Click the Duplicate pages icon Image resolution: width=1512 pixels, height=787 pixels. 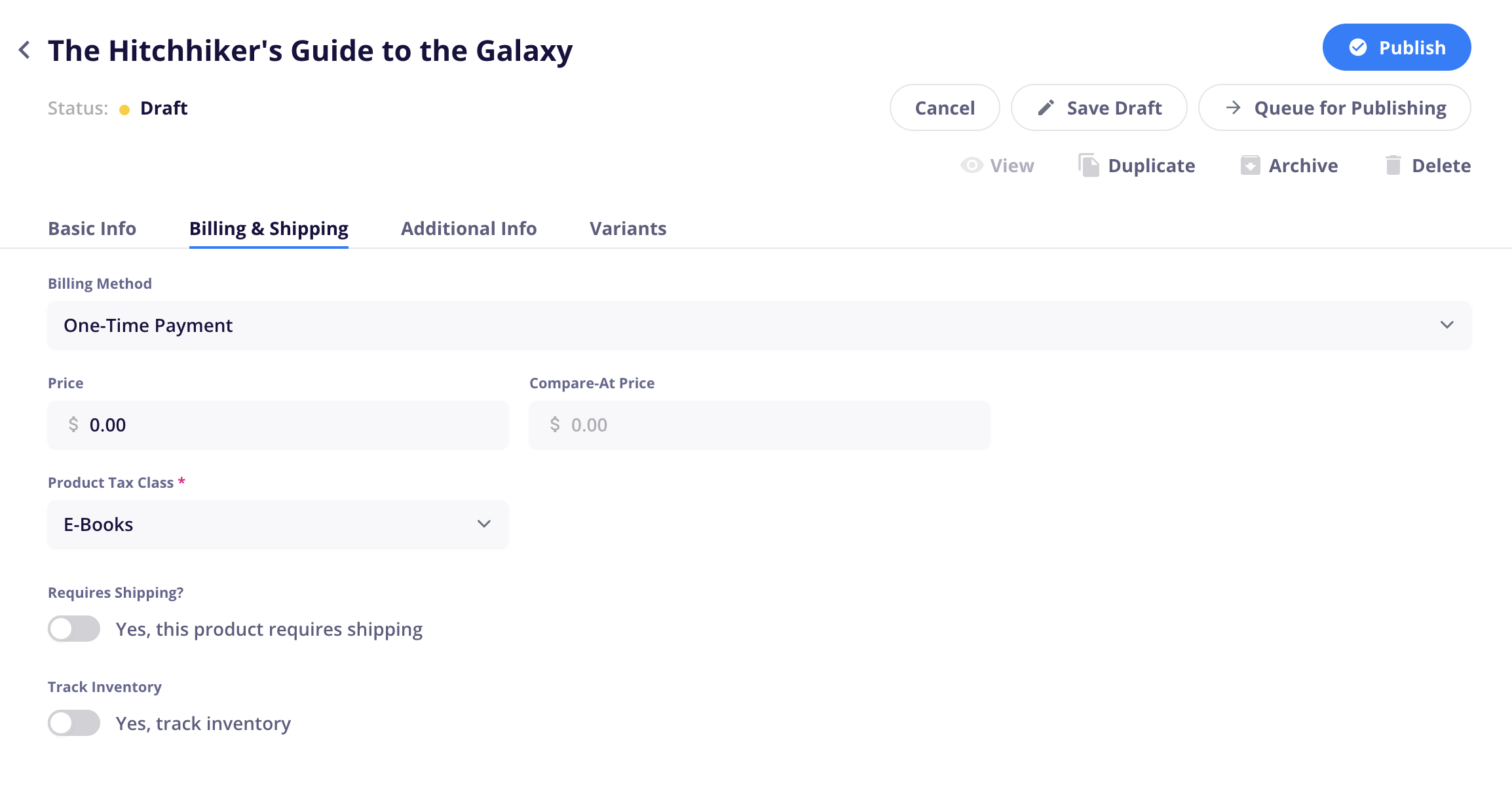(x=1089, y=166)
